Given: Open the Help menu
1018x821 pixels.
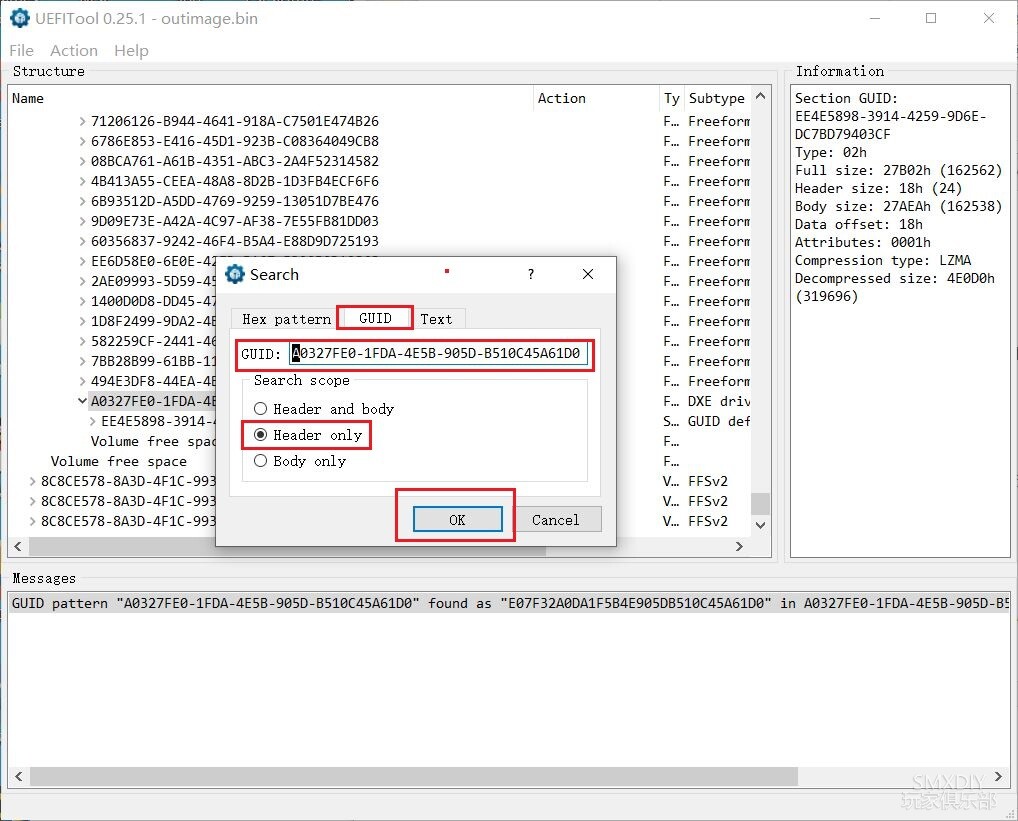Looking at the screenshot, I should click(131, 51).
